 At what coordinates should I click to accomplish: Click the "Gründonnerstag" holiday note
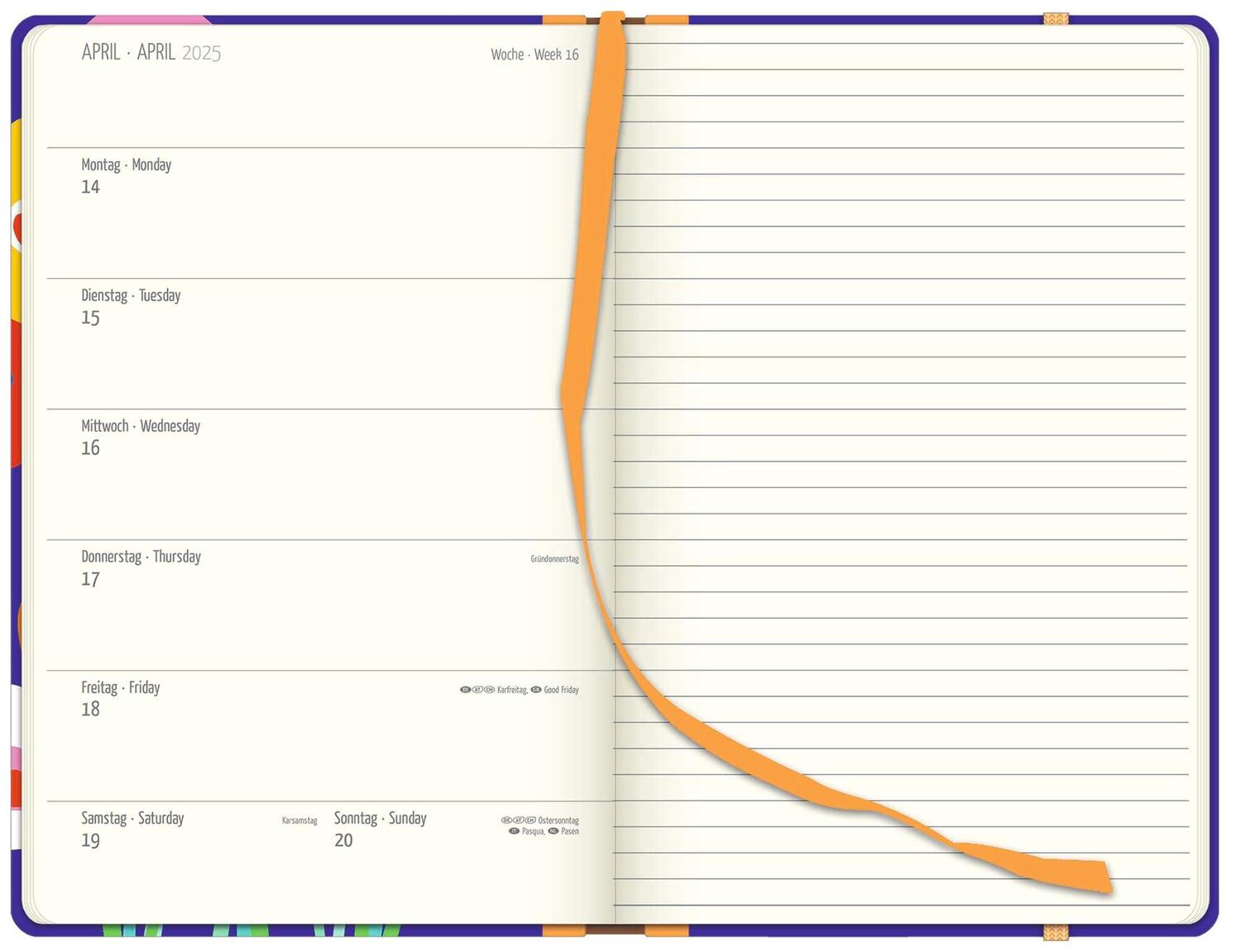click(x=554, y=559)
